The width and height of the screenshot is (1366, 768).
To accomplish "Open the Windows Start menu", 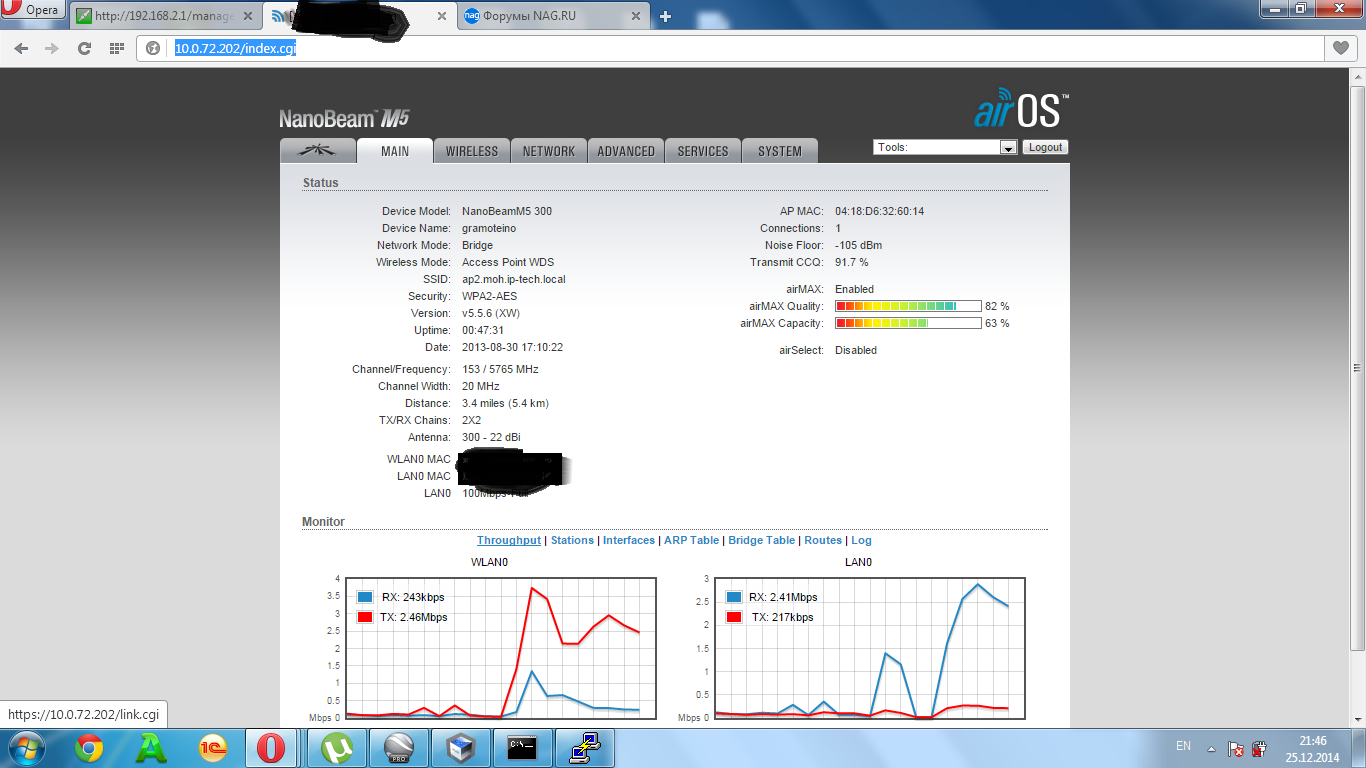I will point(24,748).
